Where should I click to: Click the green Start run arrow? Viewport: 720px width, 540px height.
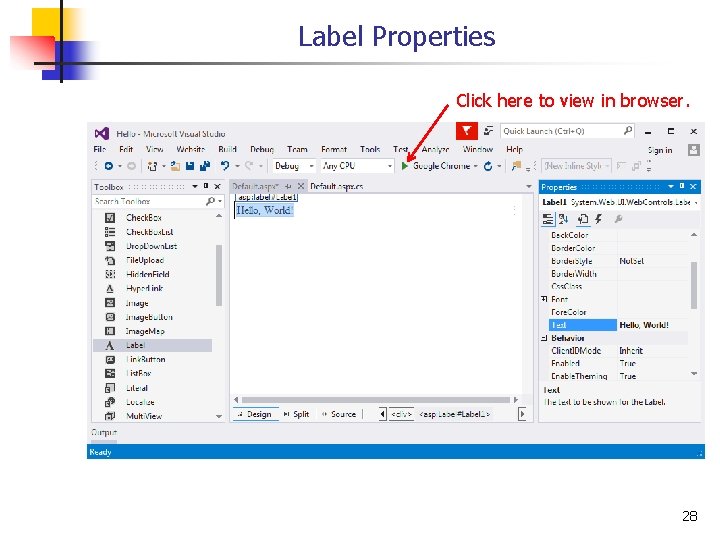405,166
